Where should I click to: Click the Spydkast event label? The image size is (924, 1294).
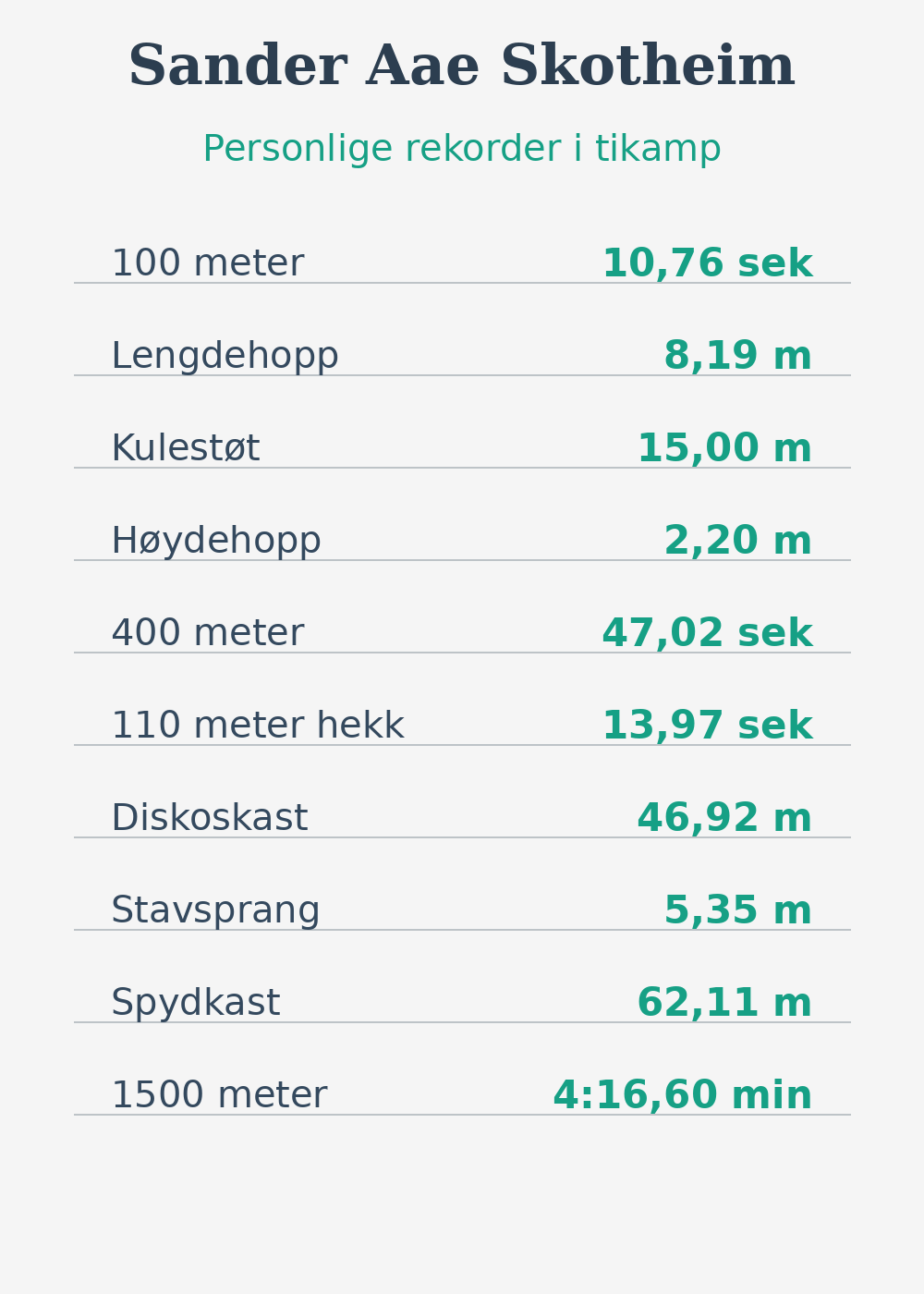pyautogui.click(x=195, y=1004)
